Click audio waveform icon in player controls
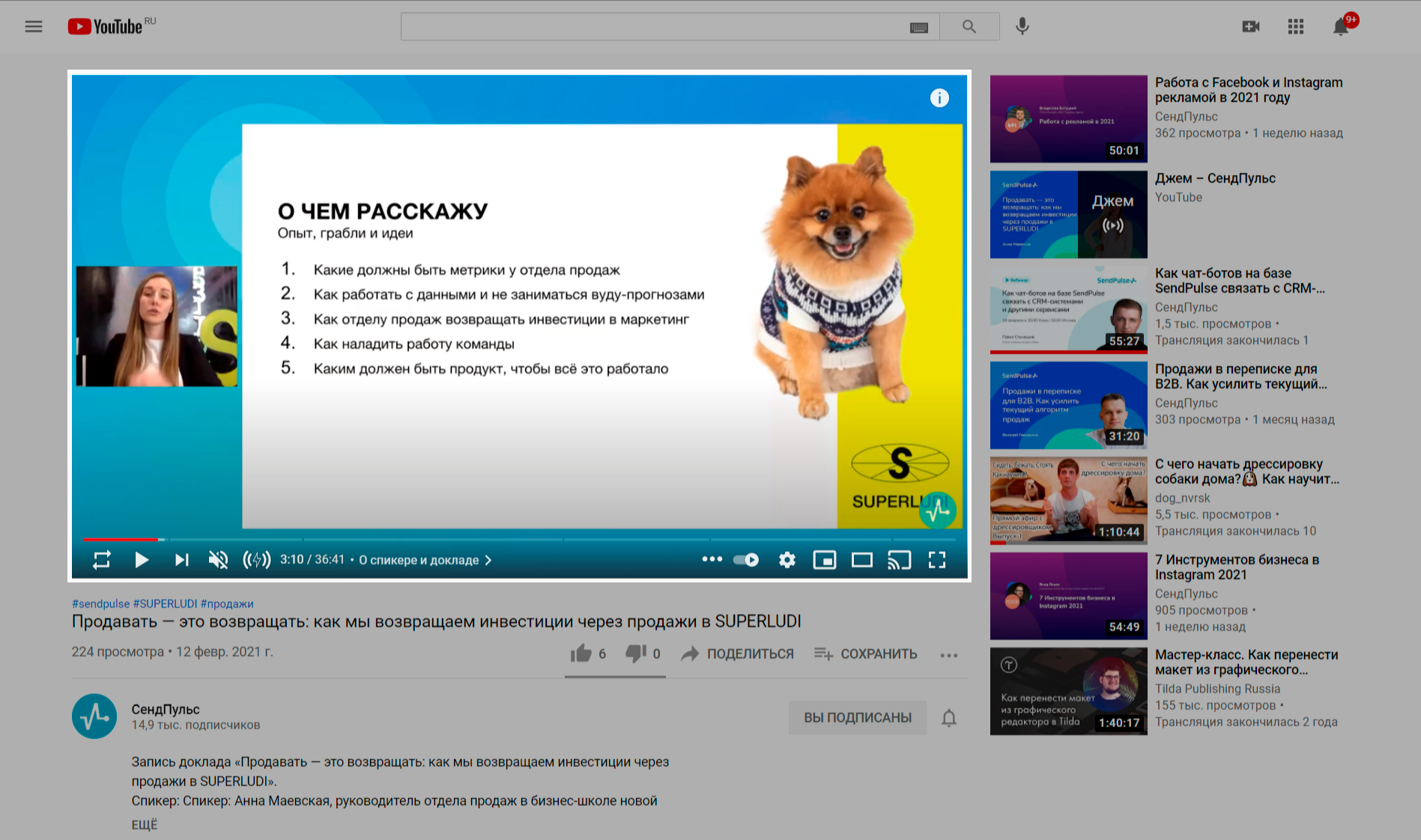Image resolution: width=1421 pixels, height=840 pixels. 257,560
